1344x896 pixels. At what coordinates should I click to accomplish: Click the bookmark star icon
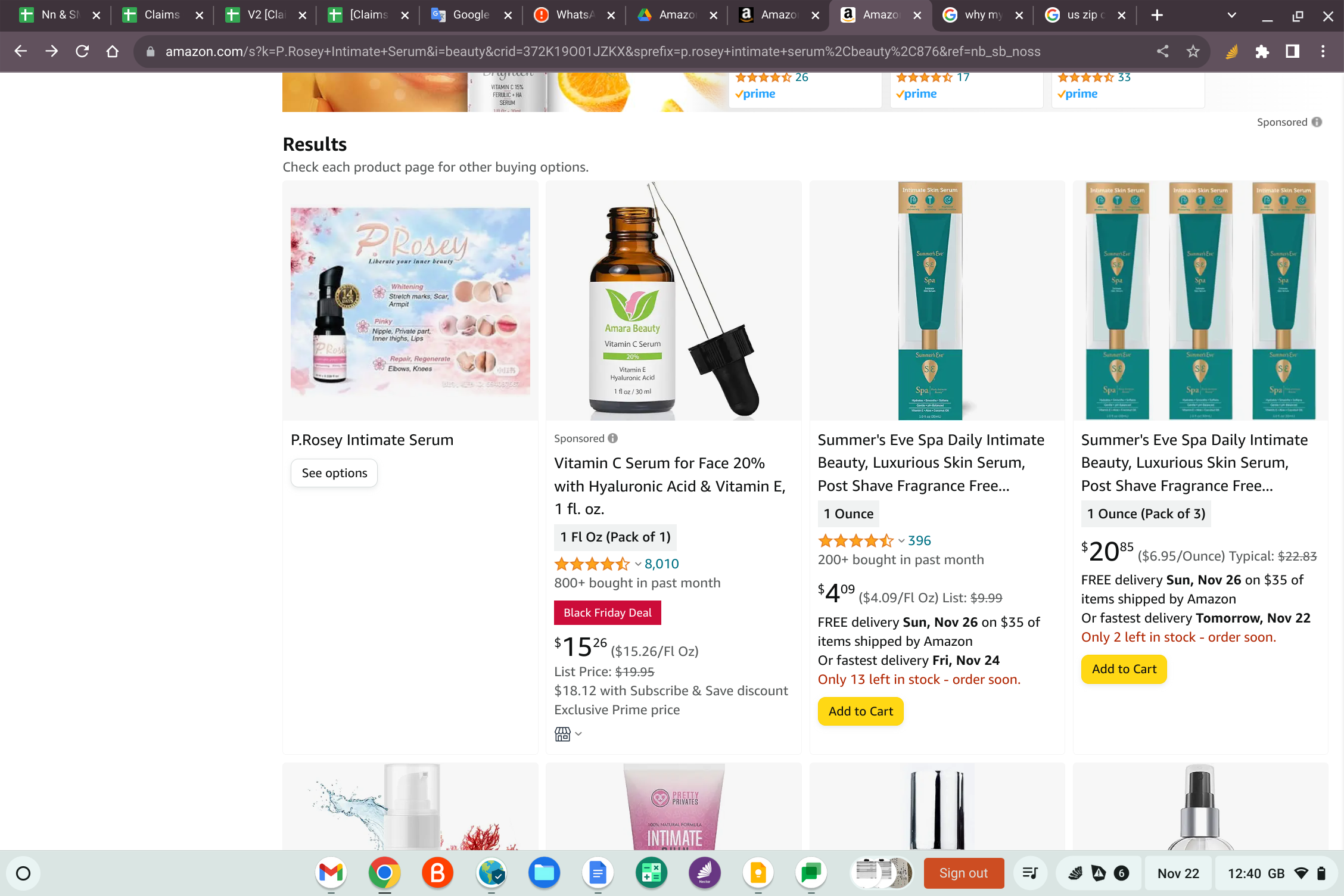click(x=1193, y=51)
